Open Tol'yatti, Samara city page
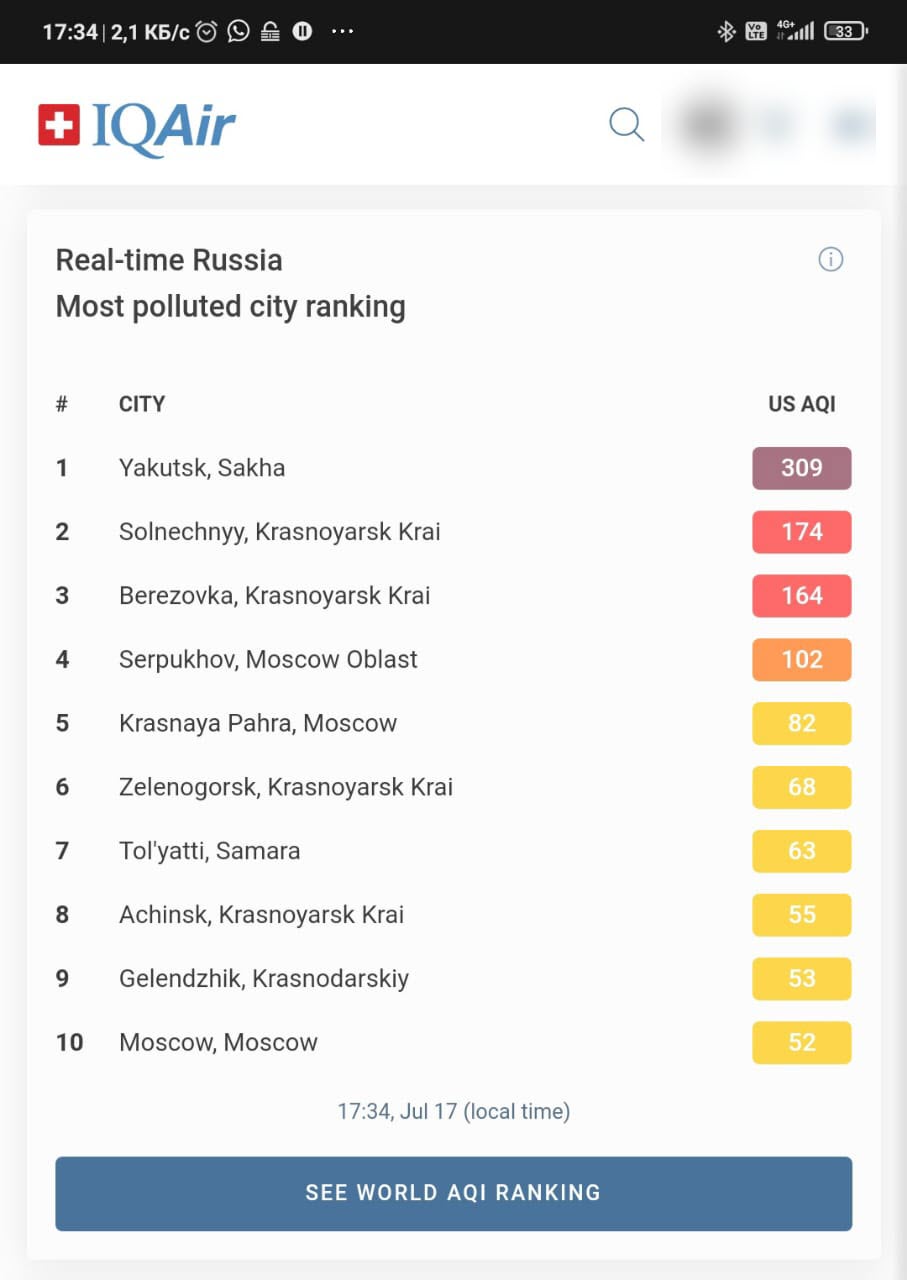Image resolution: width=907 pixels, height=1280 pixels. click(209, 851)
